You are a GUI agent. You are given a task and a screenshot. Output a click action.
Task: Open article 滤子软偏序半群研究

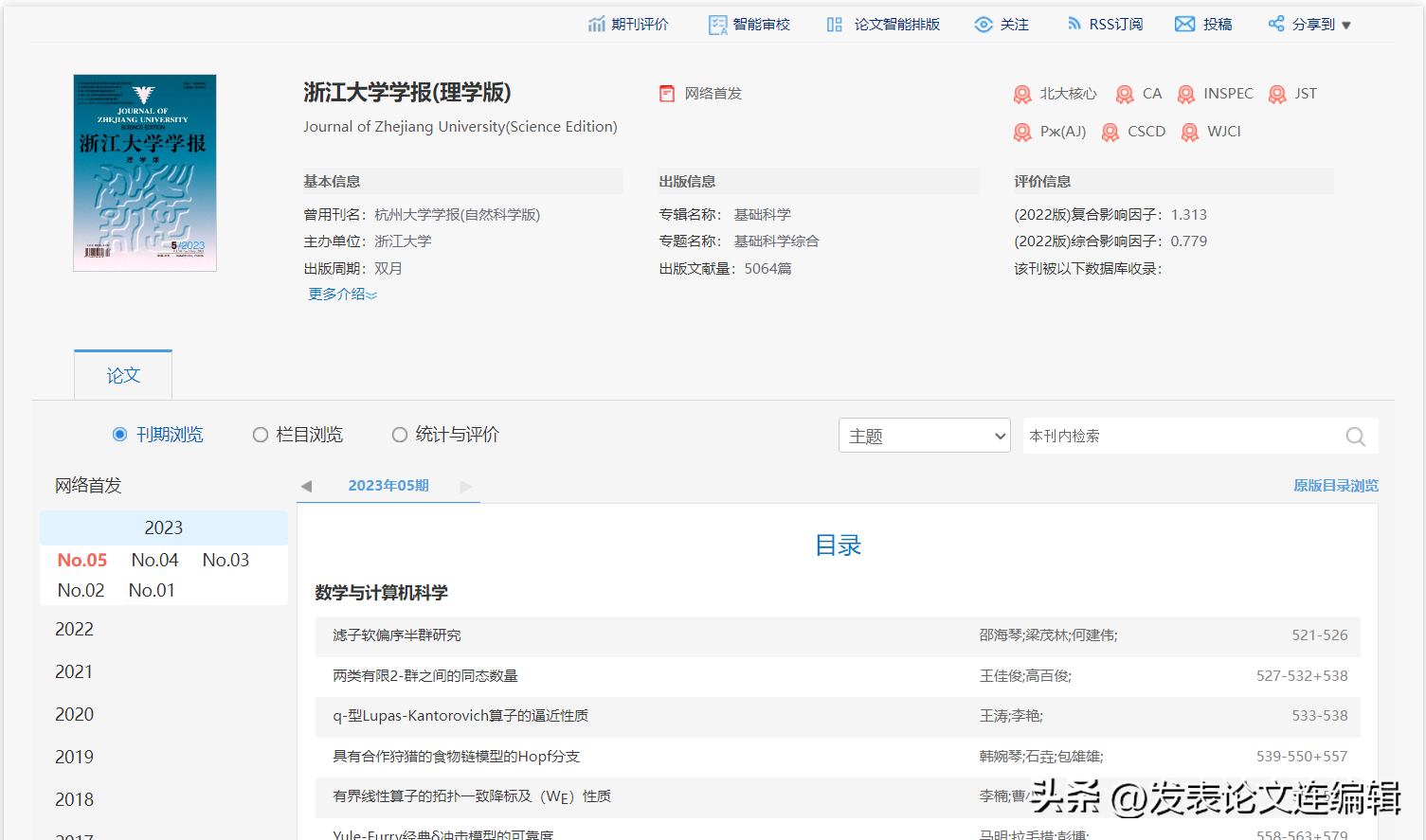pyautogui.click(x=396, y=635)
